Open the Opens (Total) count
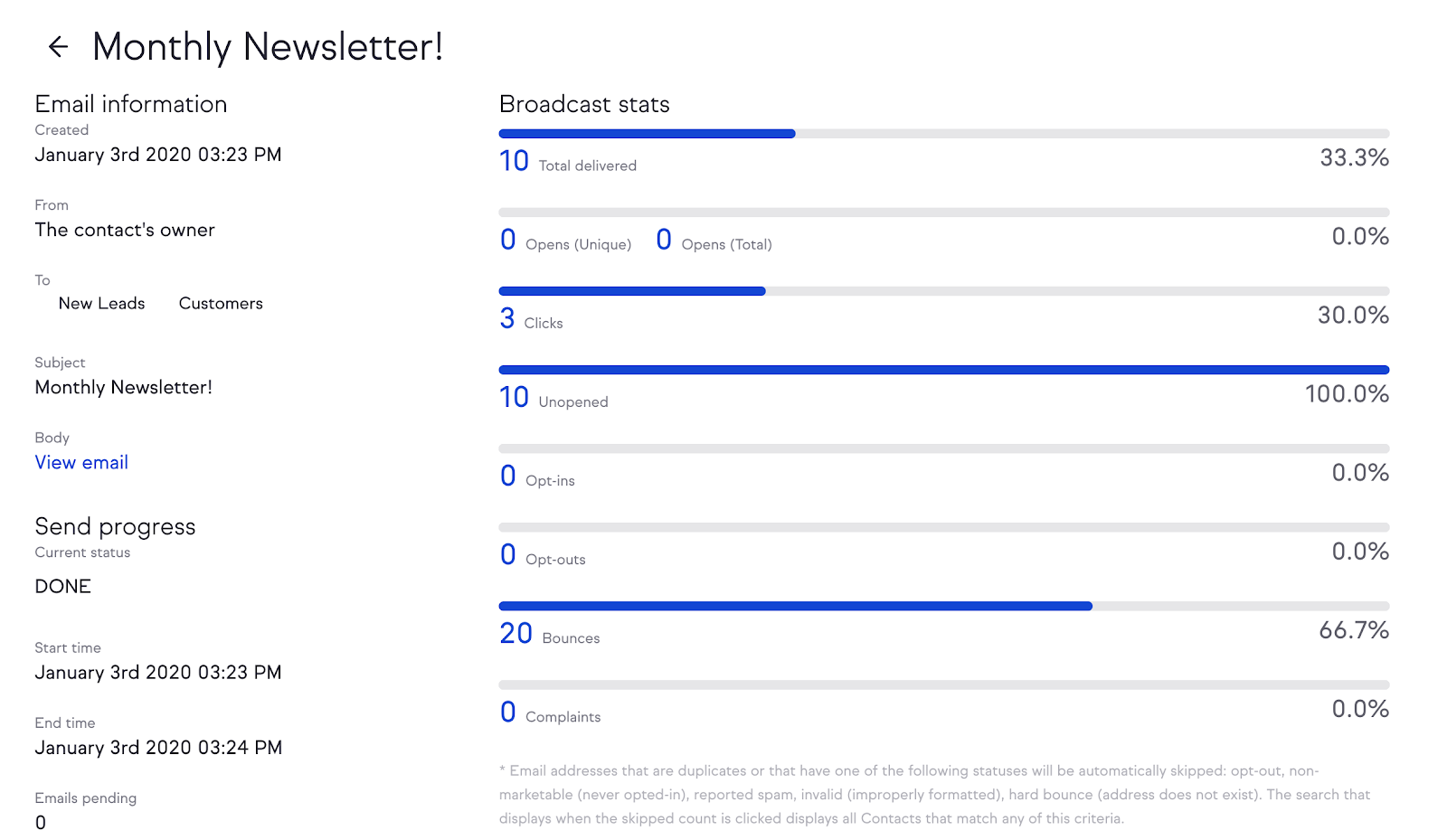The height and width of the screenshot is (840, 1447). [x=664, y=241]
